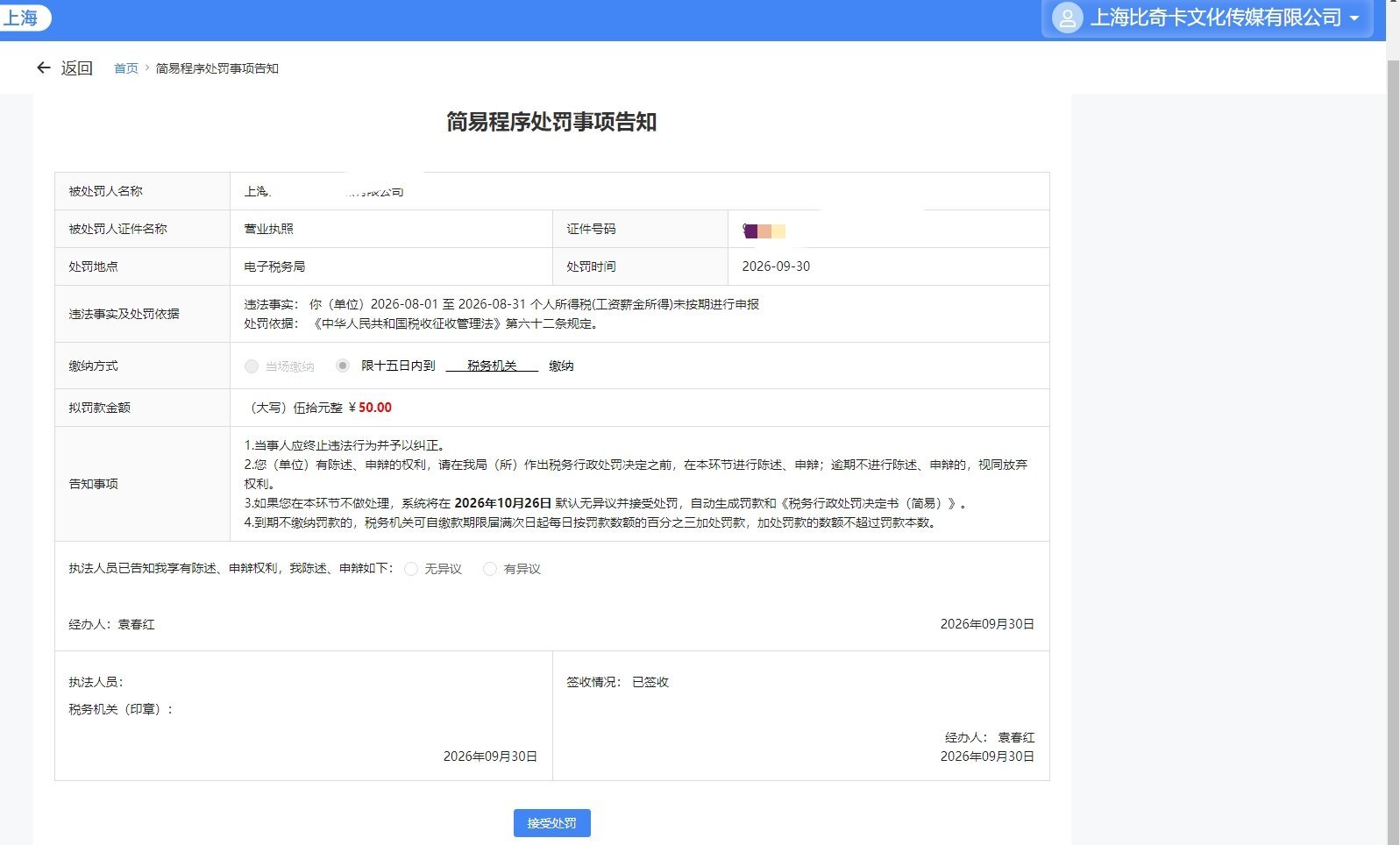Click the 接受处罚 button
Screen dimensions: 1400x845
pyautogui.click(x=552, y=823)
